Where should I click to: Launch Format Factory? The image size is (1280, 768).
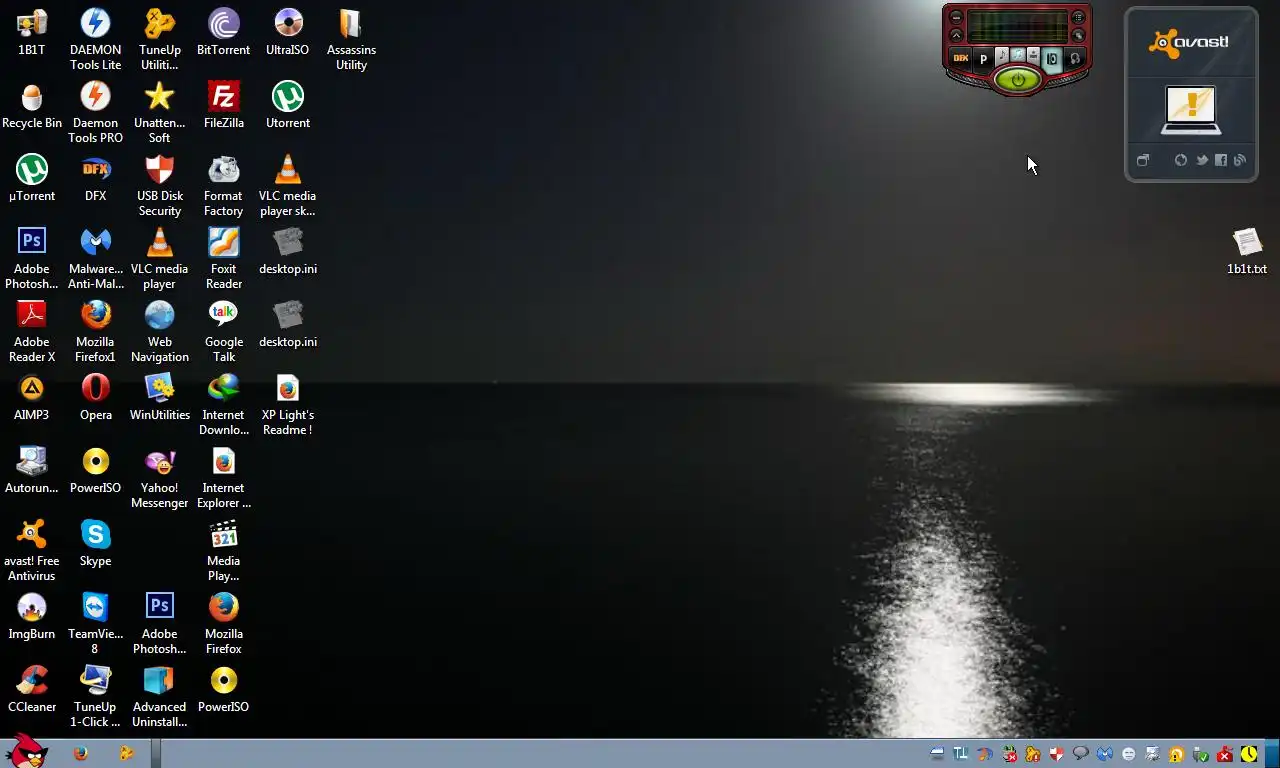tap(224, 185)
